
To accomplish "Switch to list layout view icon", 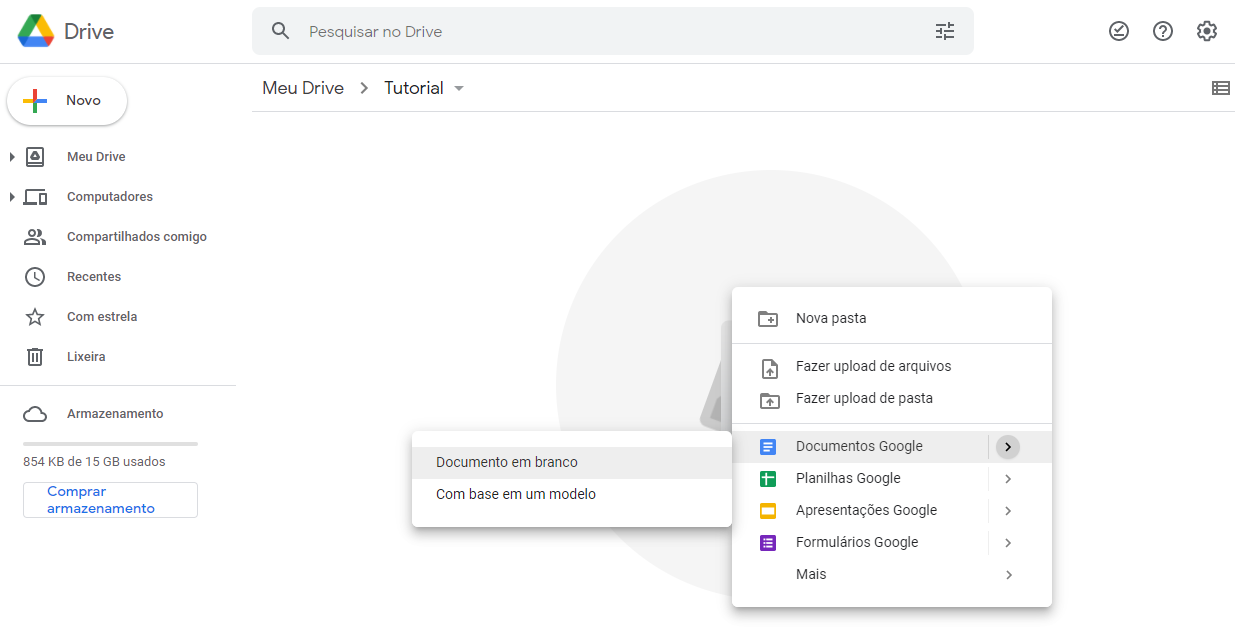I will click(1221, 88).
